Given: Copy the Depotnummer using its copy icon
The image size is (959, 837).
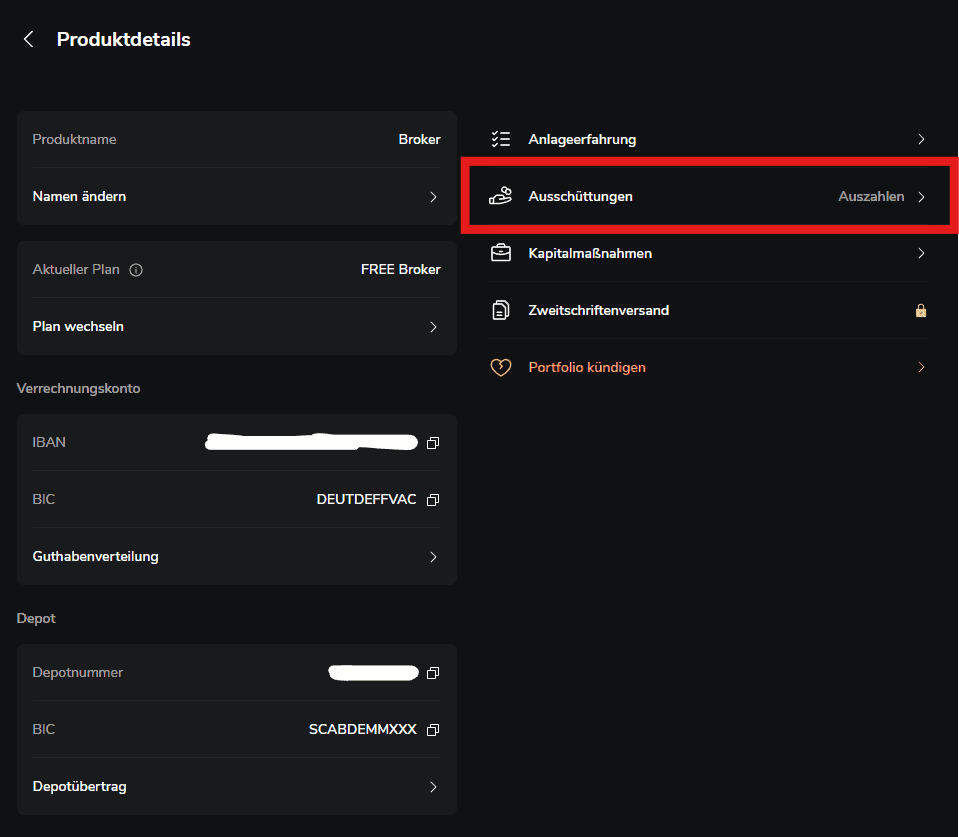Looking at the screenshot, I should point(433,673).
